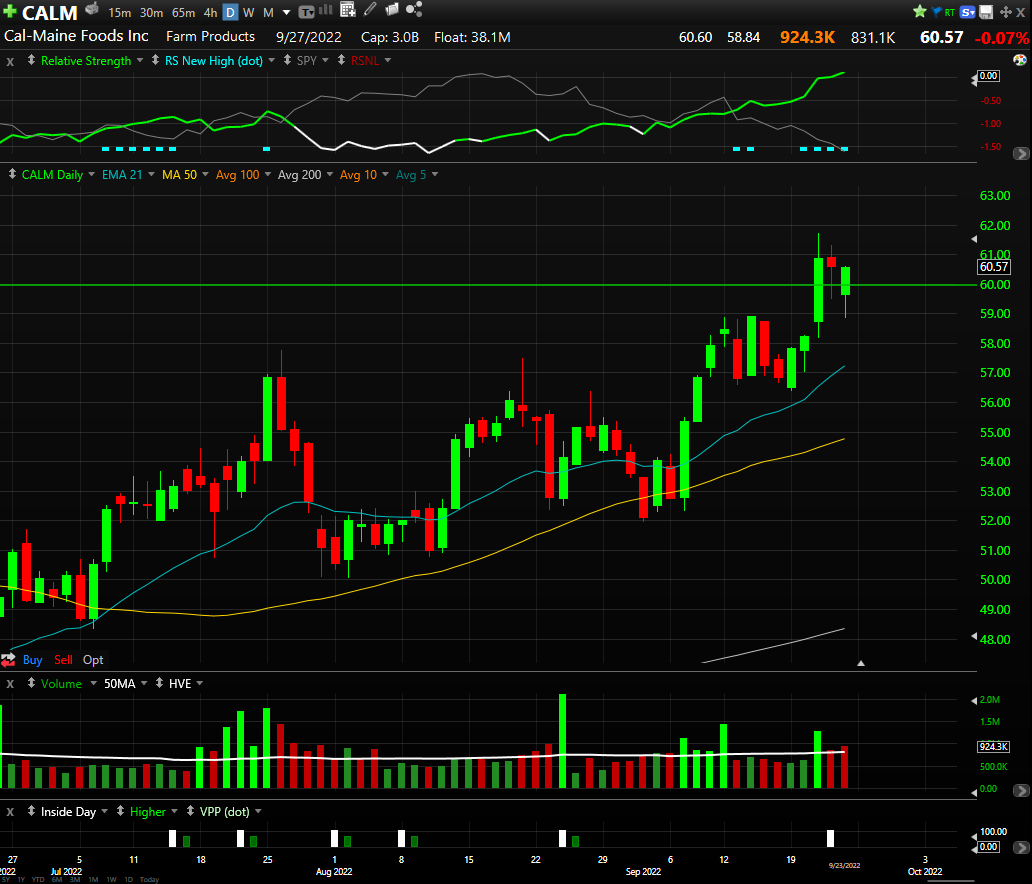Click the move window arrows icon

1006,12
